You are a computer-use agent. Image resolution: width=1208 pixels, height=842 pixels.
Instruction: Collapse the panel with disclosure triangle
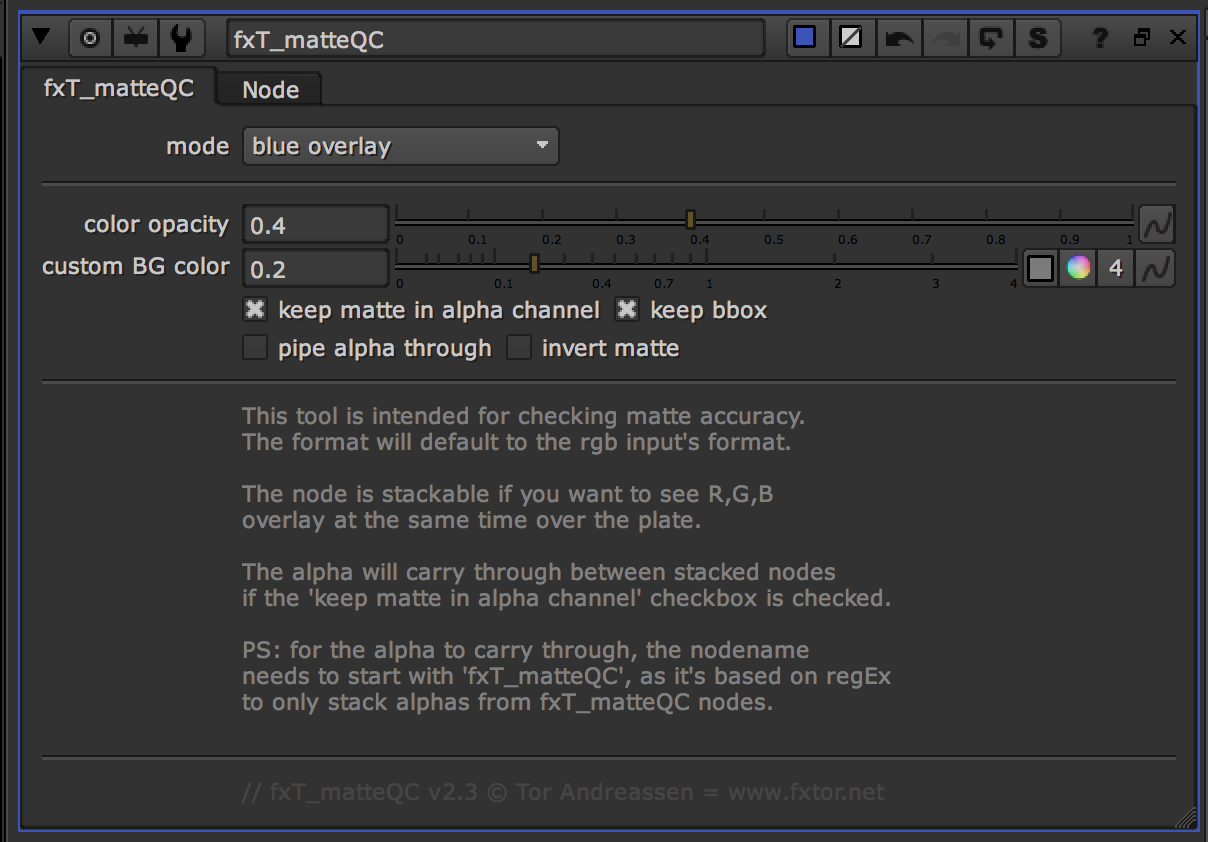point(41,38)
